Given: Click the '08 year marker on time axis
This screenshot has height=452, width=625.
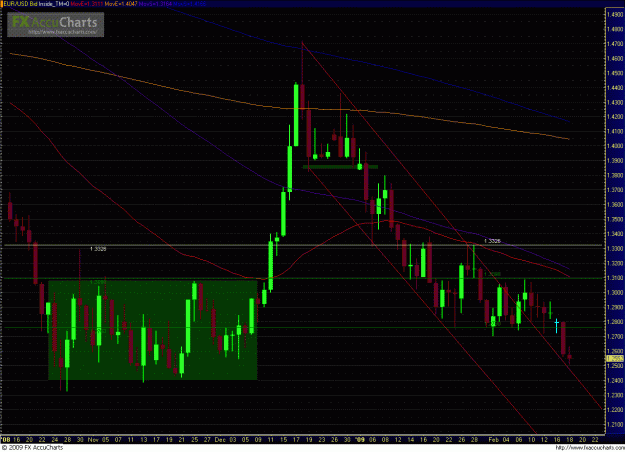Looking at the screenshot, I should (6, 440).
